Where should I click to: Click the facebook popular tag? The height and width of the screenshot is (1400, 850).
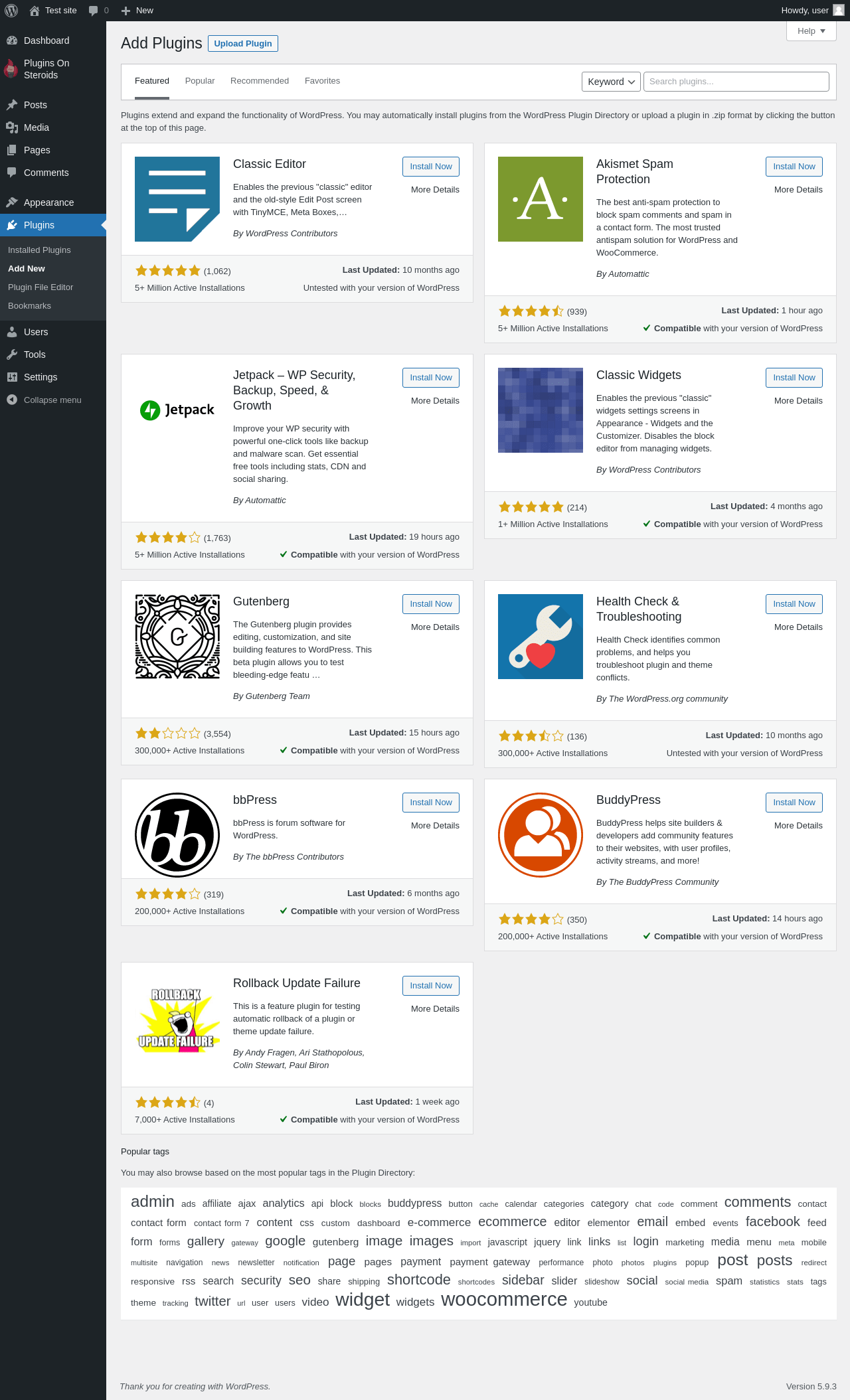[773, 1221]
